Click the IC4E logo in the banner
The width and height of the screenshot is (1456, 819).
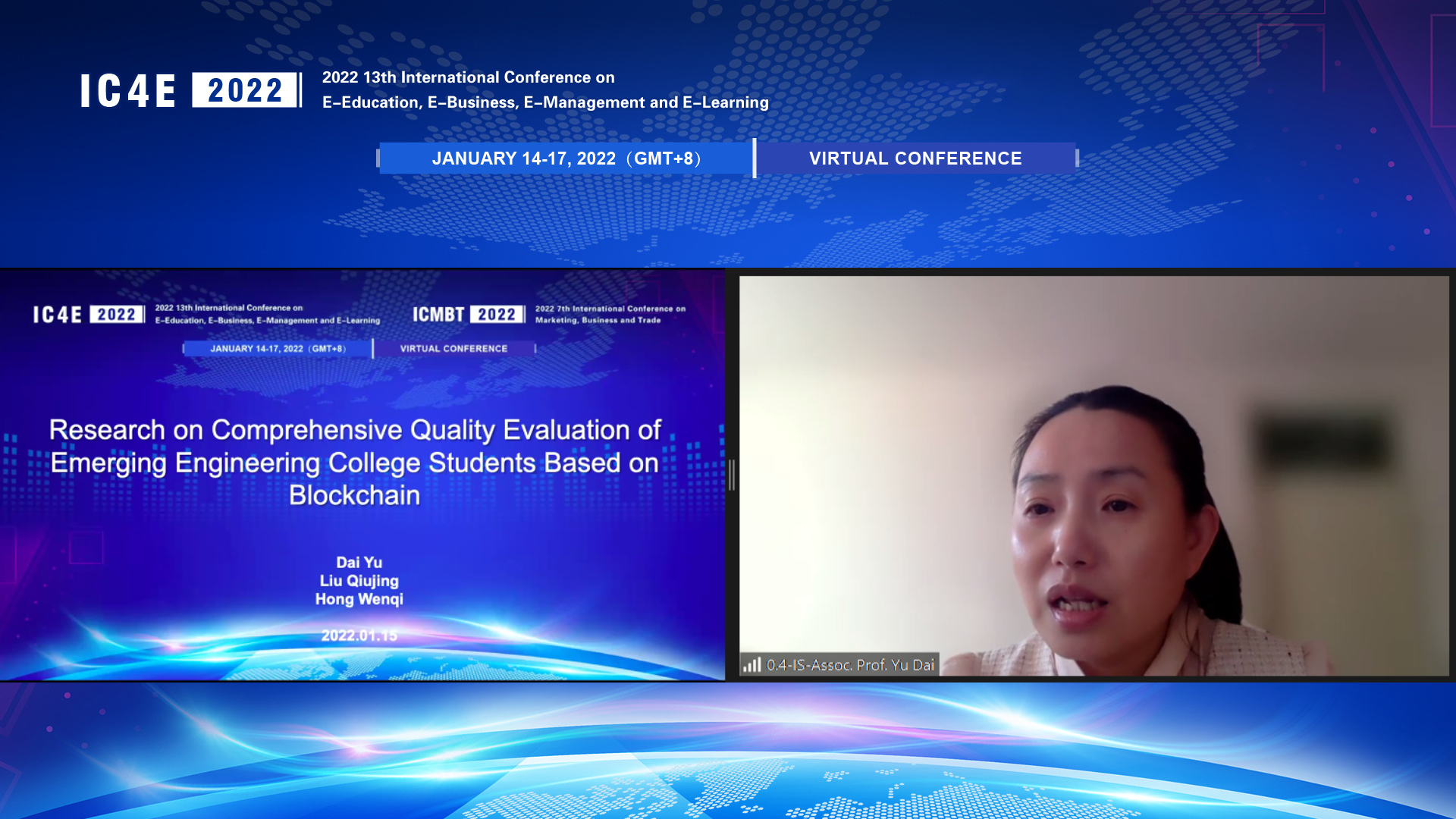click(x=128, y=91)
